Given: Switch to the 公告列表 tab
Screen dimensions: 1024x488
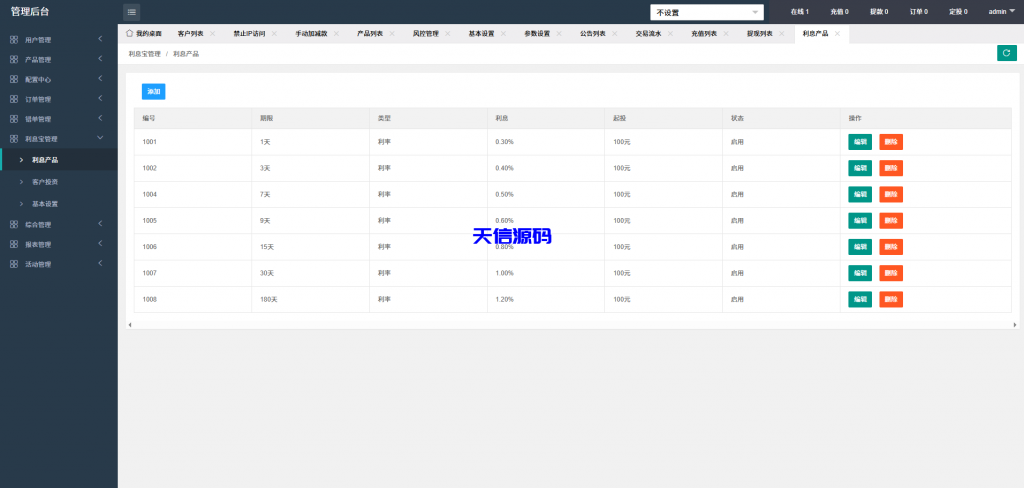Looking at the screenshot, I should click(x=592, y=34).
